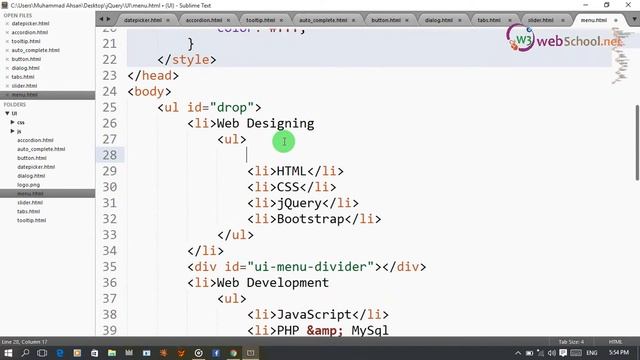Launch Microsoft Edge from taskbar
This screenshot has height=360, width=640.
coord(60,353)
